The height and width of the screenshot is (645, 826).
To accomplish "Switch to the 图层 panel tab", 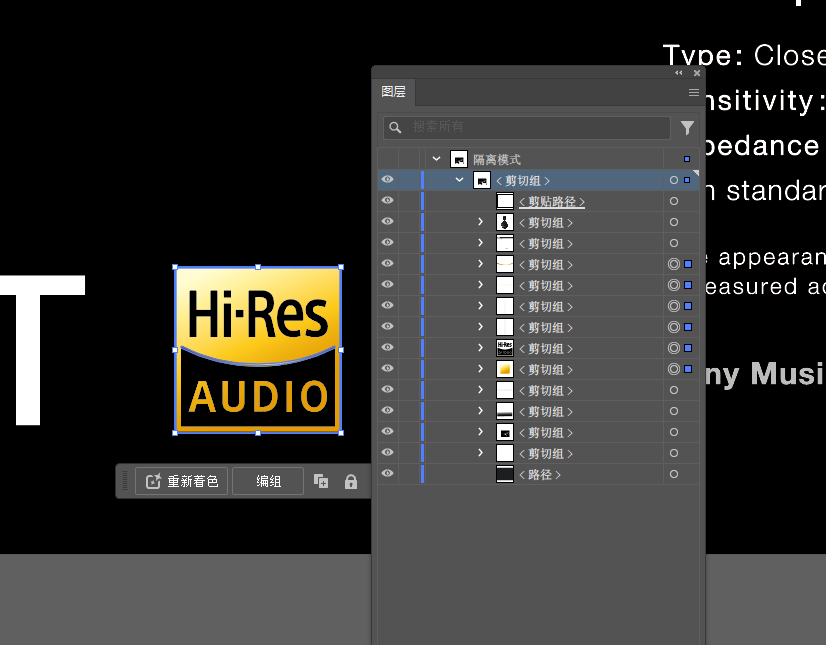I will pos(394,92).
